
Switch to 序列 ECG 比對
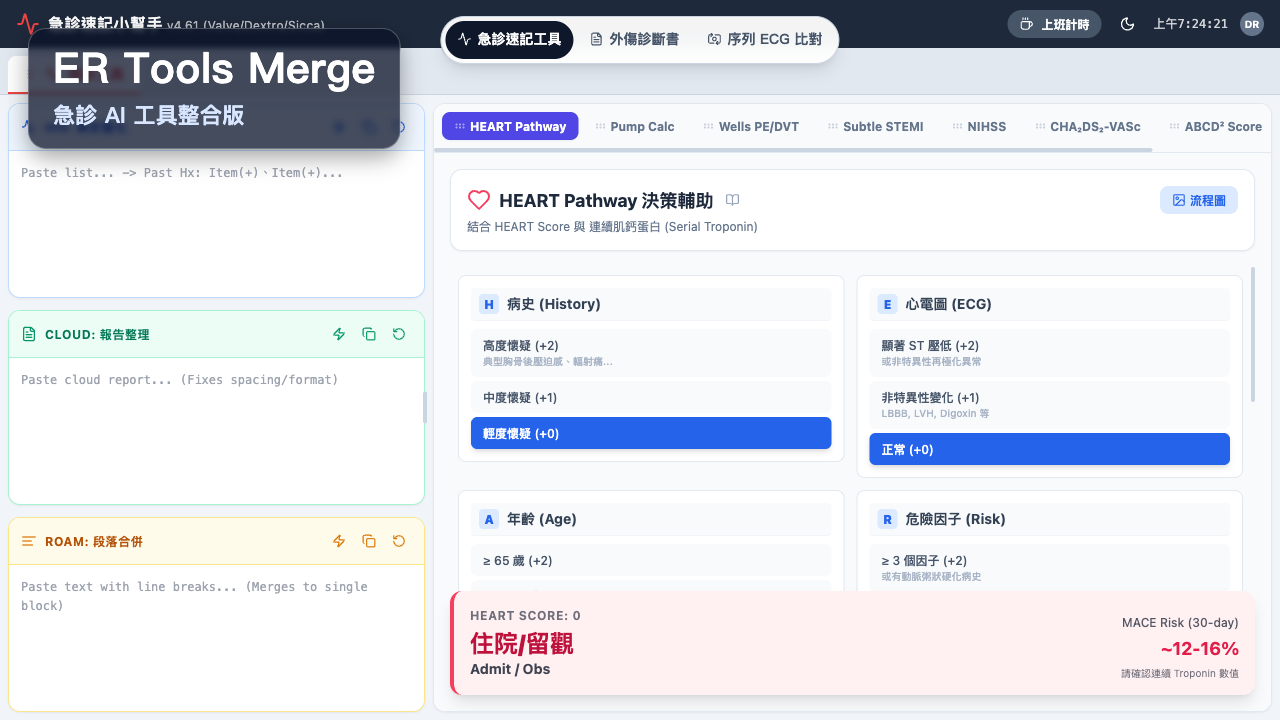point(764,39)
